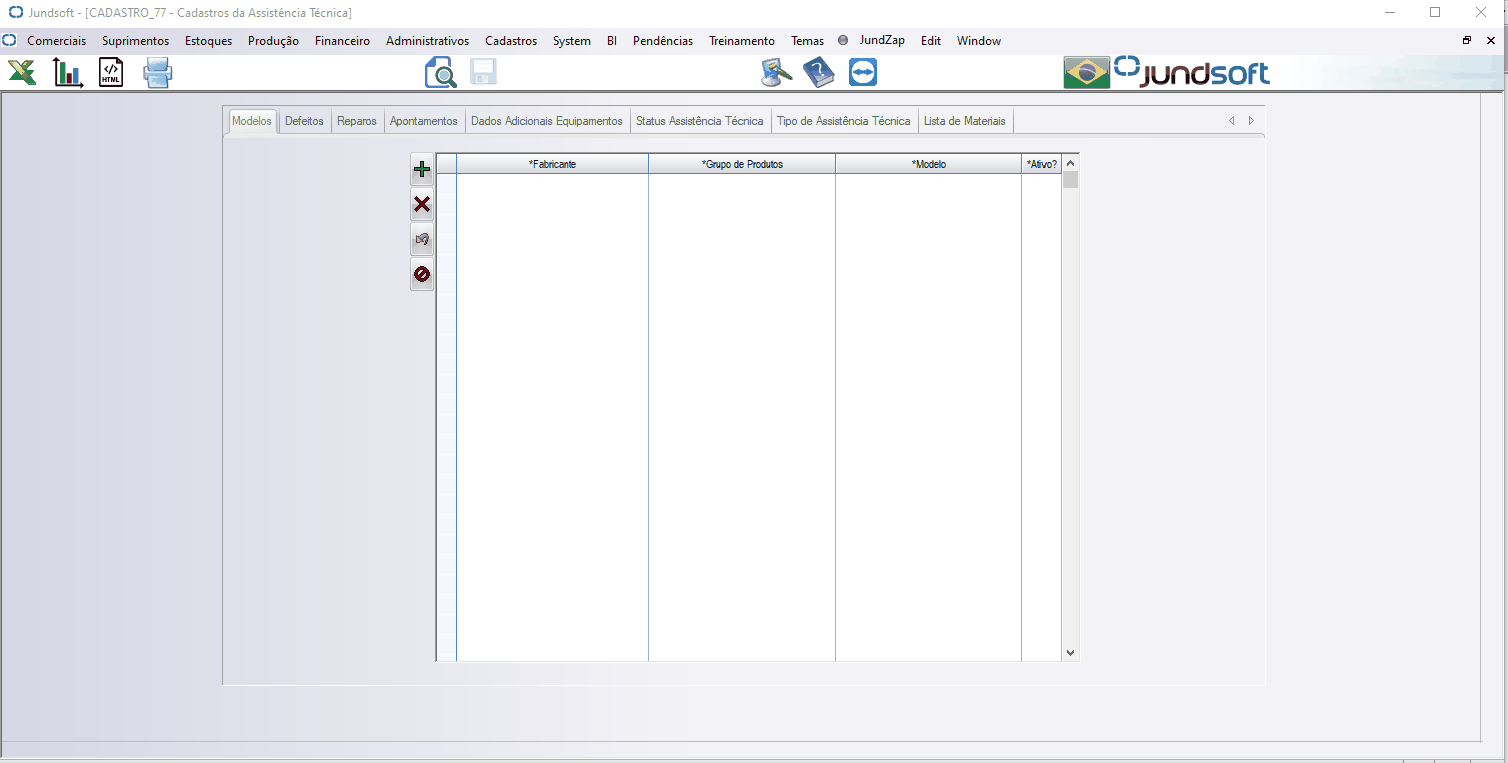Open the Pendências menu
1508x763 pixels.
(662, 41)
